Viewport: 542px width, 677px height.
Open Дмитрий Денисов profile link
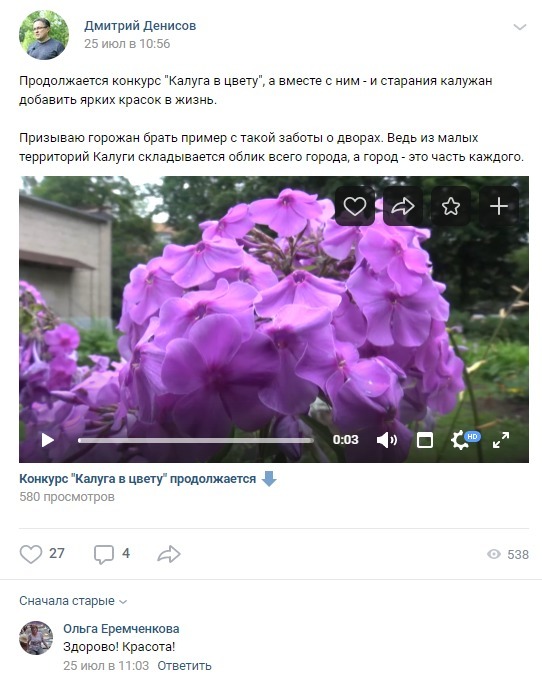(x=140, y=25)
